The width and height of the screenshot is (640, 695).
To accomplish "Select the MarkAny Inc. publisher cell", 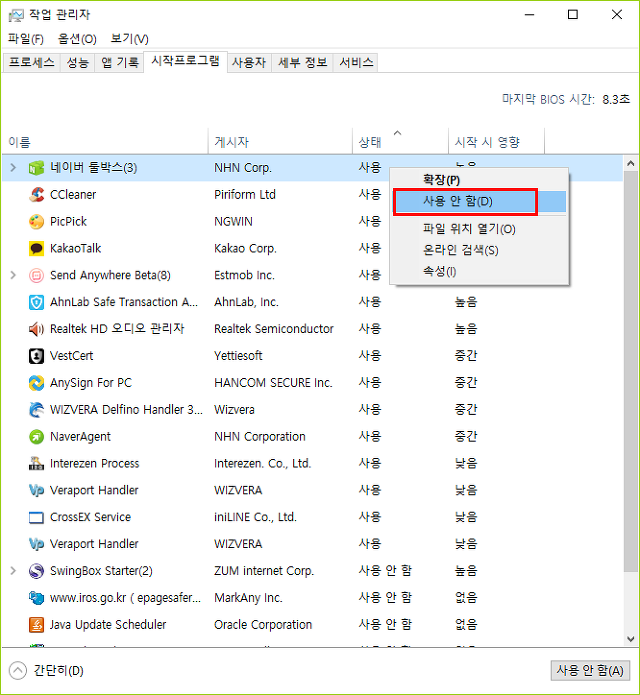I will [248, 598].
